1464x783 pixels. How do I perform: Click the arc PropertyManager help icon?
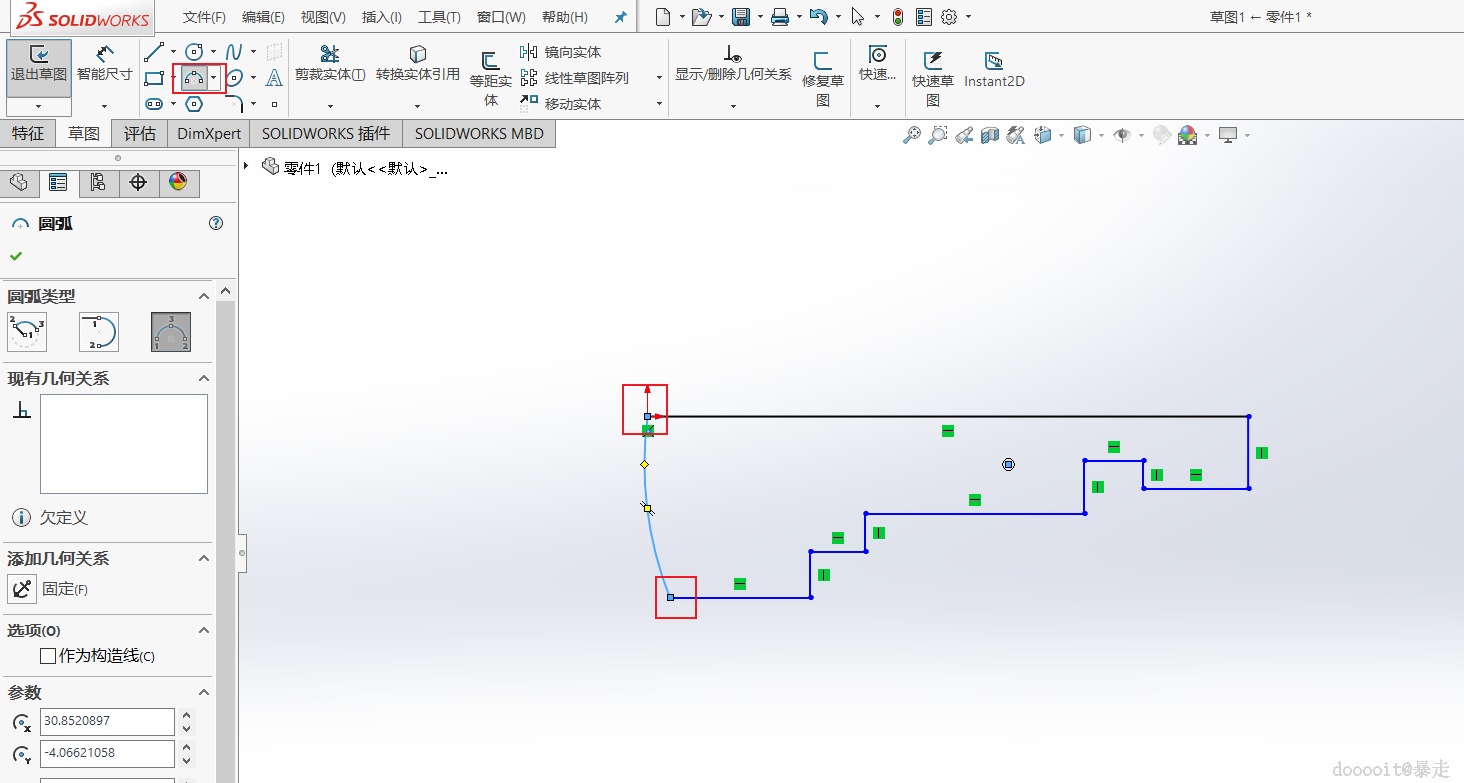(x=215, y=223)
